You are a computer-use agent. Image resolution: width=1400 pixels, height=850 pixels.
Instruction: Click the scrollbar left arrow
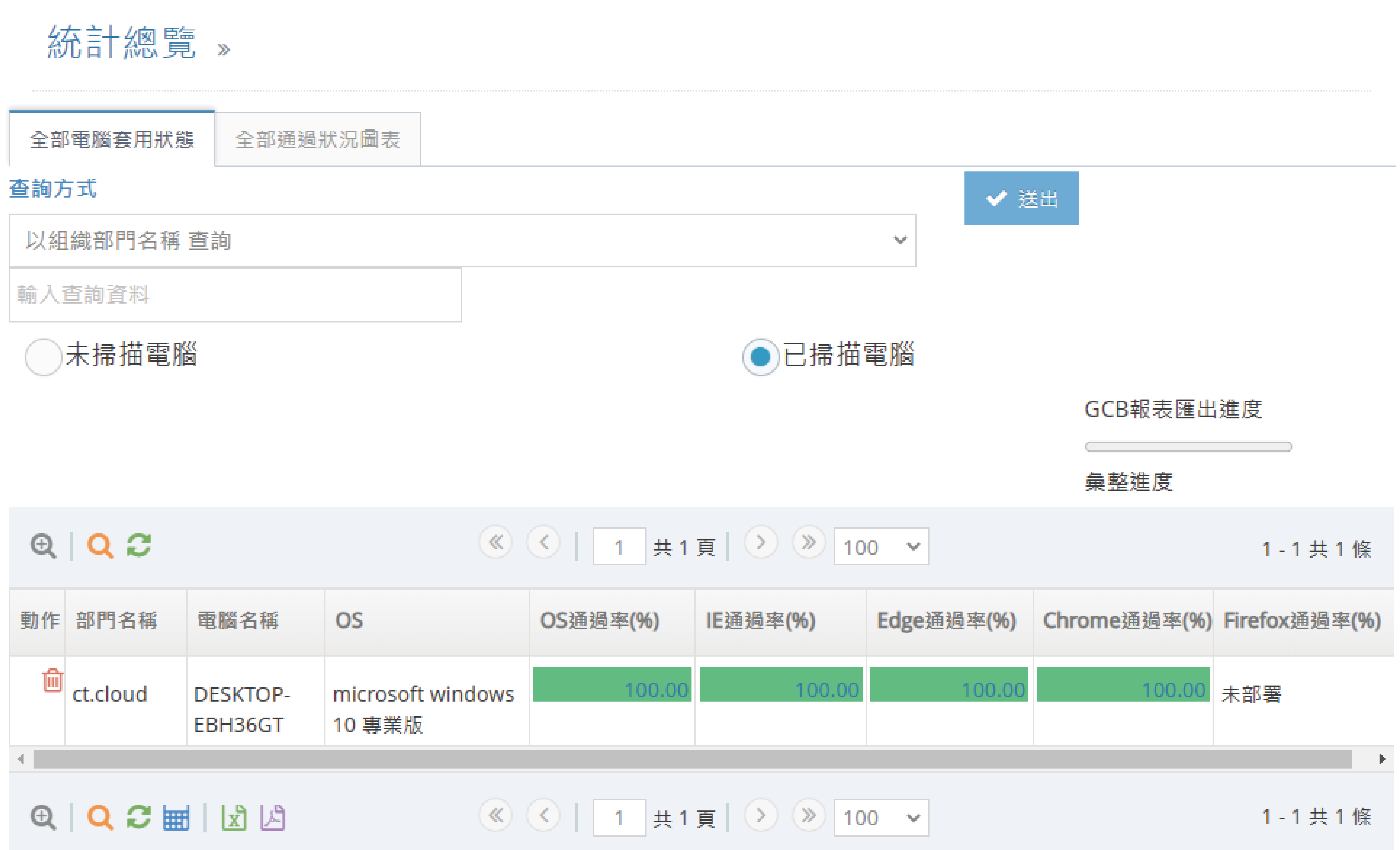tap(20, 759)
